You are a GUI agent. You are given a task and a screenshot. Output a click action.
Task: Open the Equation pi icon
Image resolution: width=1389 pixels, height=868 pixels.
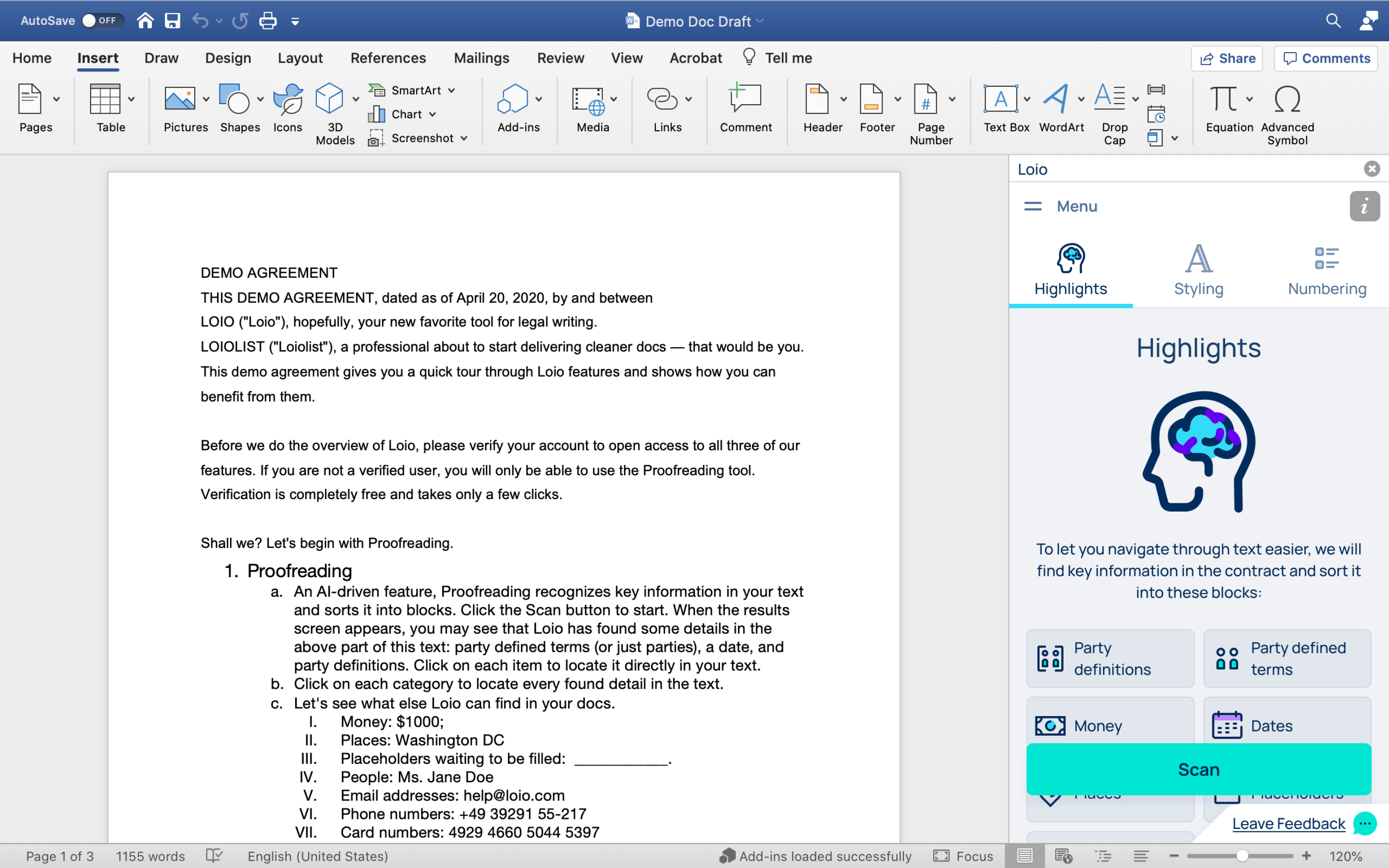click(x=1223, y=99)
